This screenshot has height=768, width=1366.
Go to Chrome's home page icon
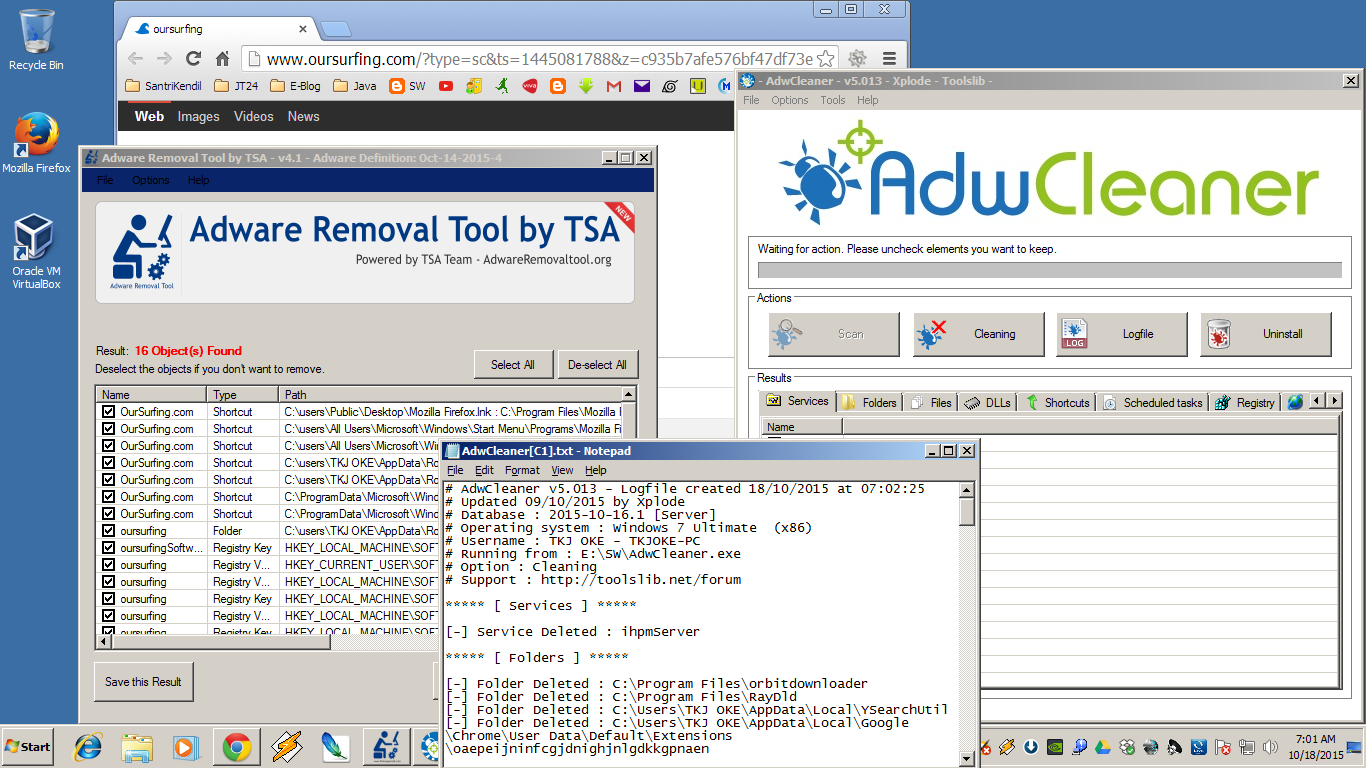pyautogui.click(x=223, y=59)
